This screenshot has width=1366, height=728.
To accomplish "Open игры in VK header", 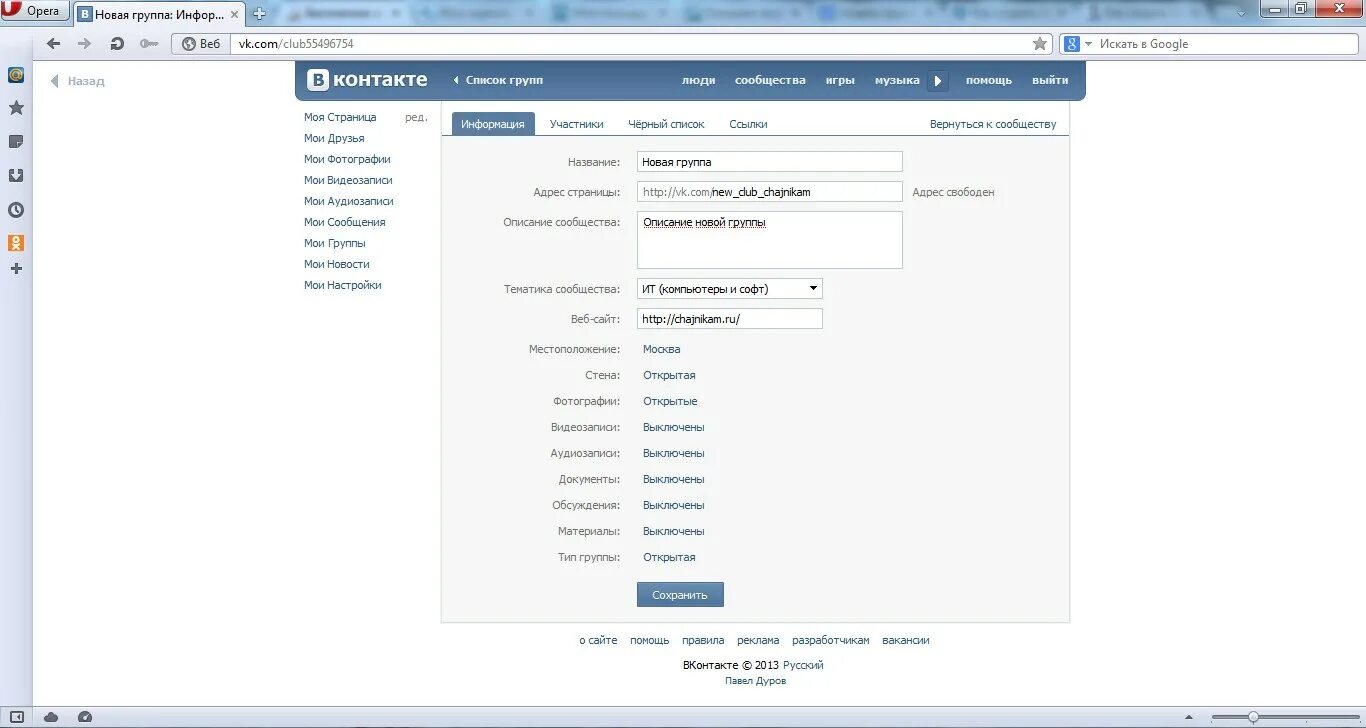I will point(840,80).
